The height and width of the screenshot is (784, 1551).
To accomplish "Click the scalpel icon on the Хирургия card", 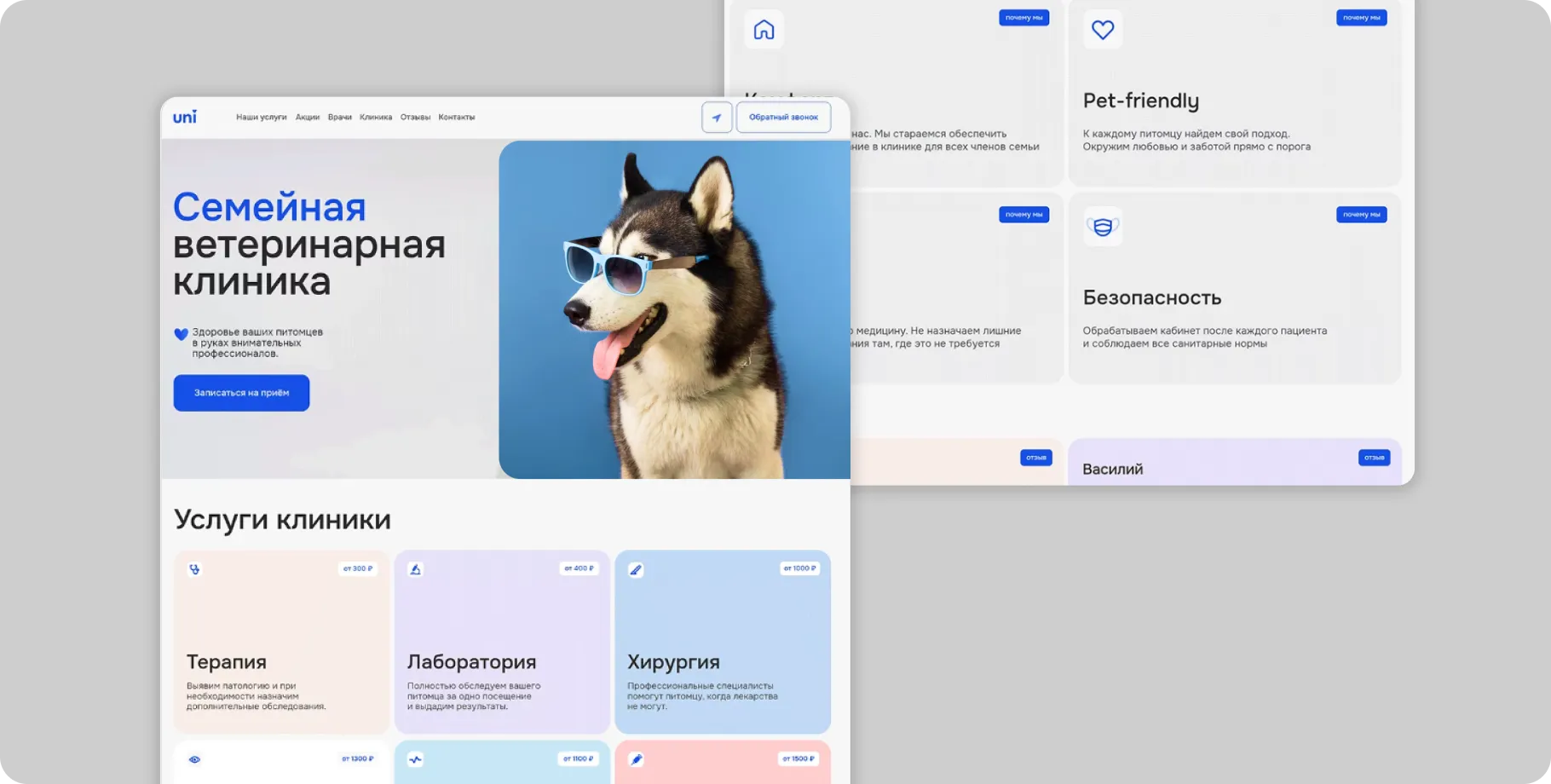I will pyautogui.click(x=636, y=569).
